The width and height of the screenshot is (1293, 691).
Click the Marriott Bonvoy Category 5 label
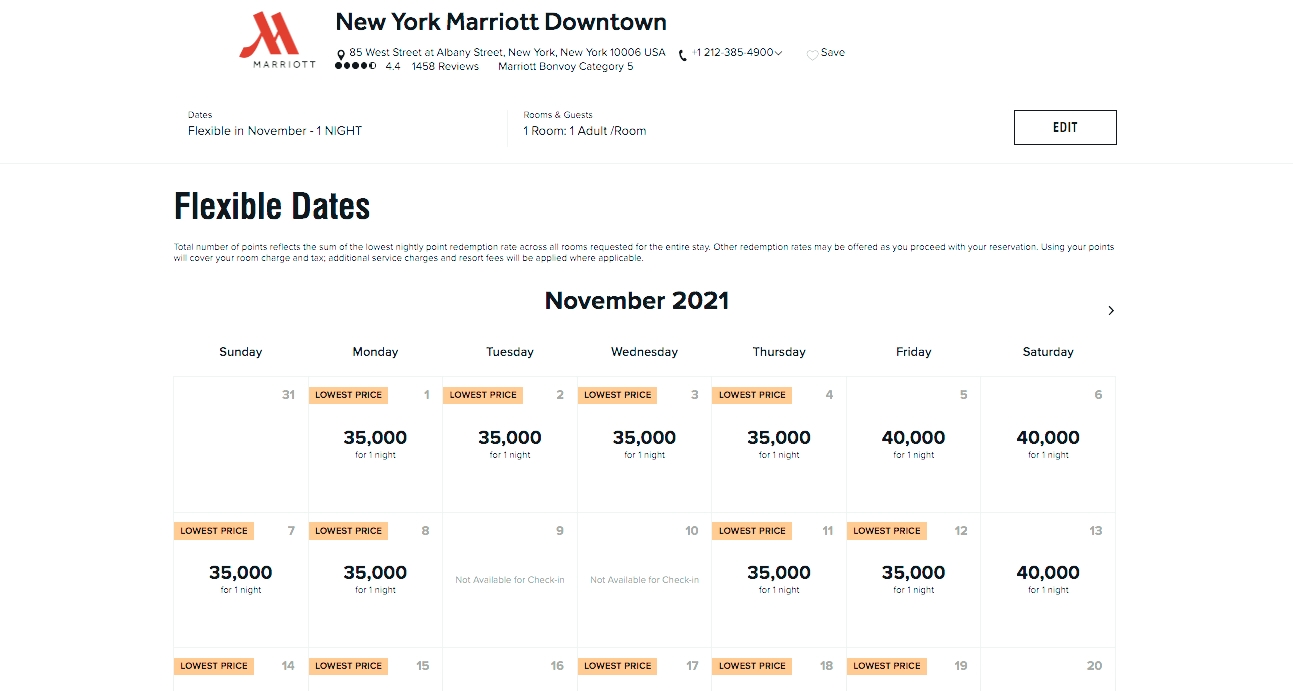click(x=566, y=67)
